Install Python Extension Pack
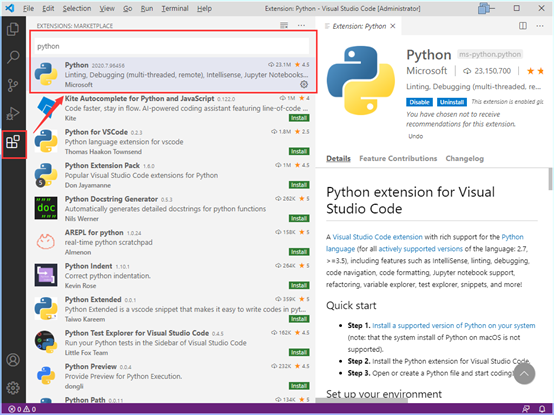 299,185
